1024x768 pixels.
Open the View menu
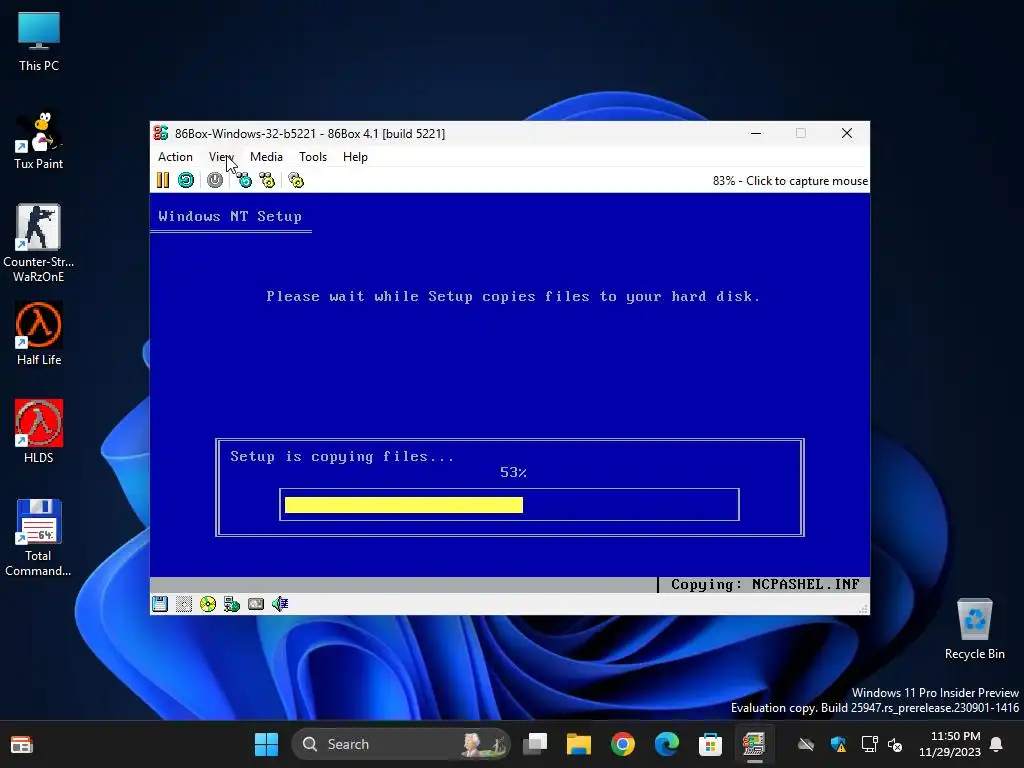(x=221, y=157)
